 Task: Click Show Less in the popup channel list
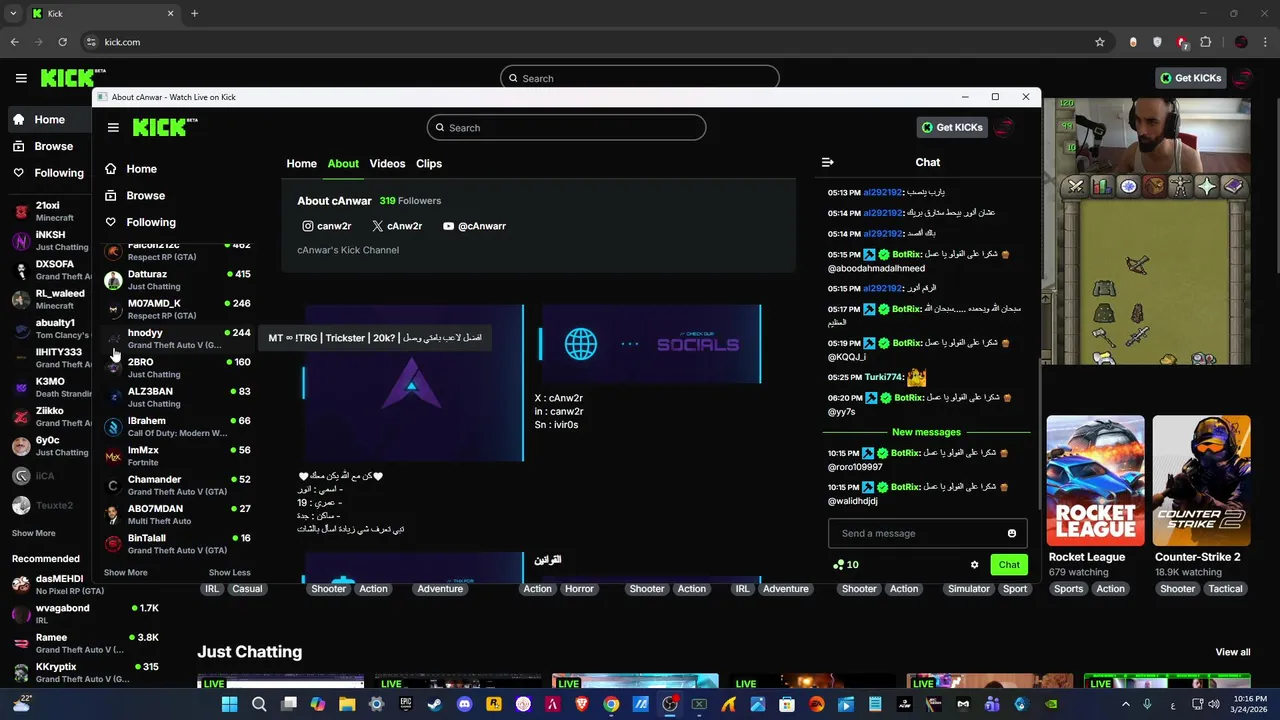[x=230, y=573]
